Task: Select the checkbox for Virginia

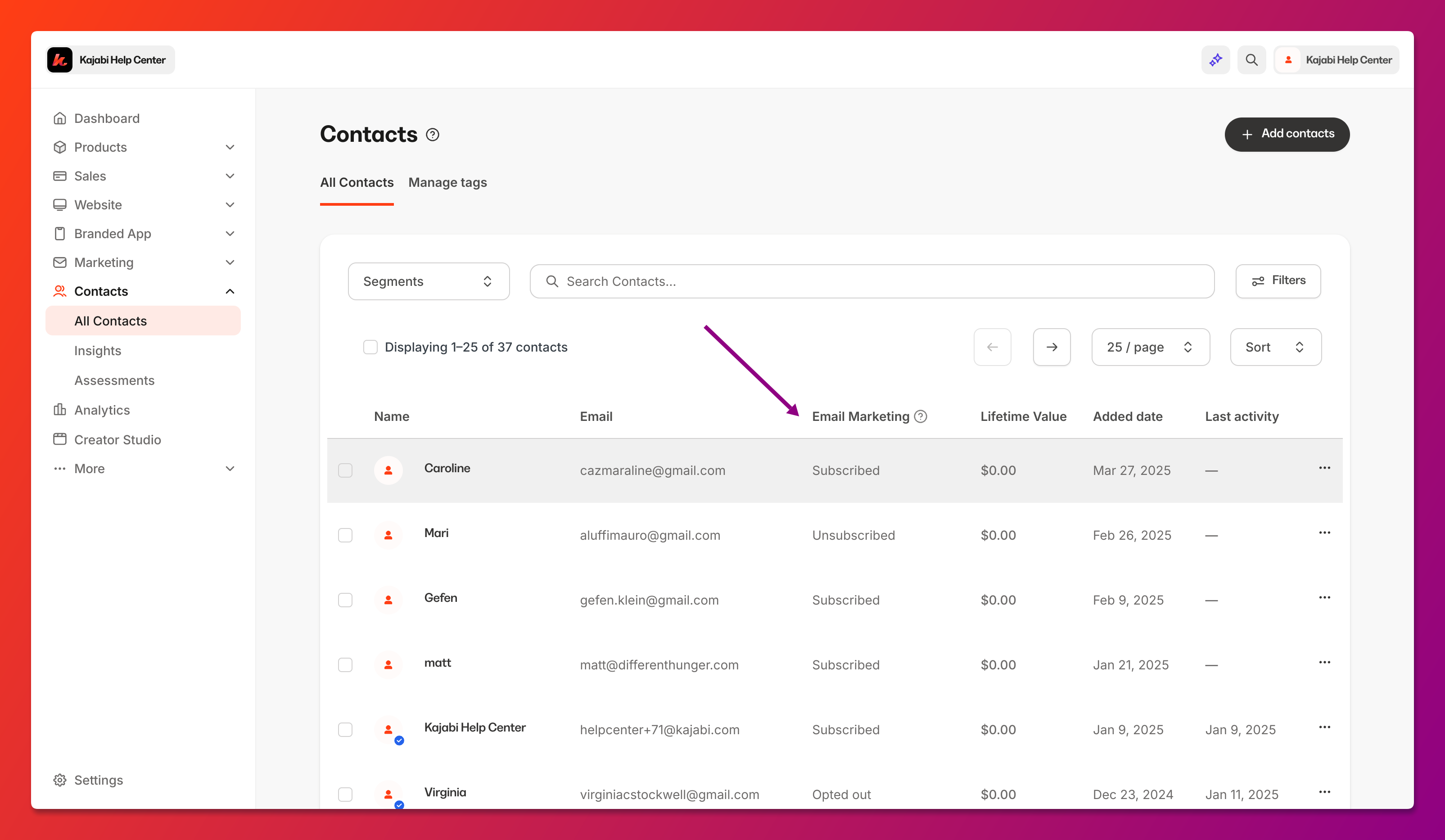Action: 345,794
